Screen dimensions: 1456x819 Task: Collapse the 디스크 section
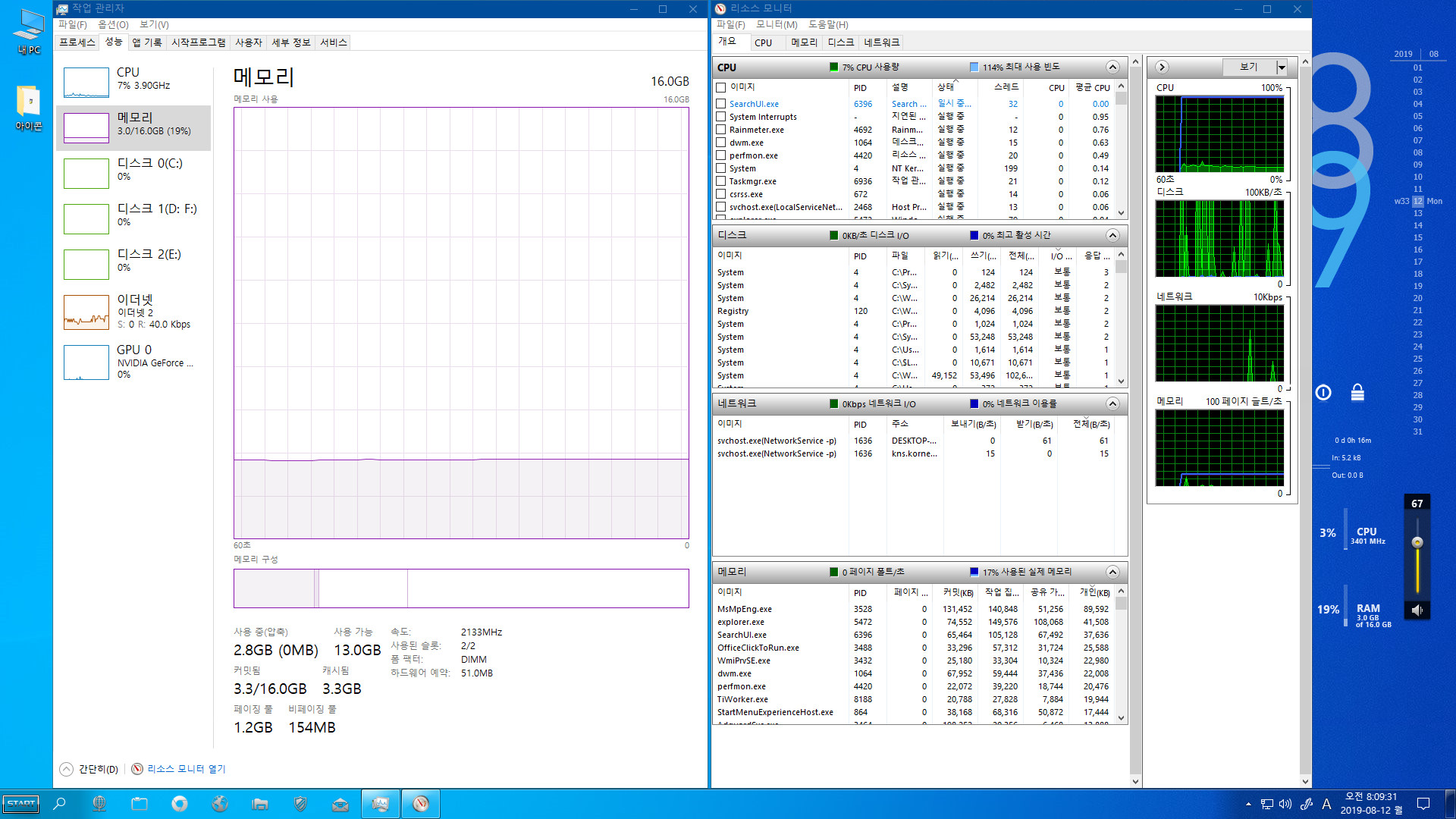(x=1112, y=235)
